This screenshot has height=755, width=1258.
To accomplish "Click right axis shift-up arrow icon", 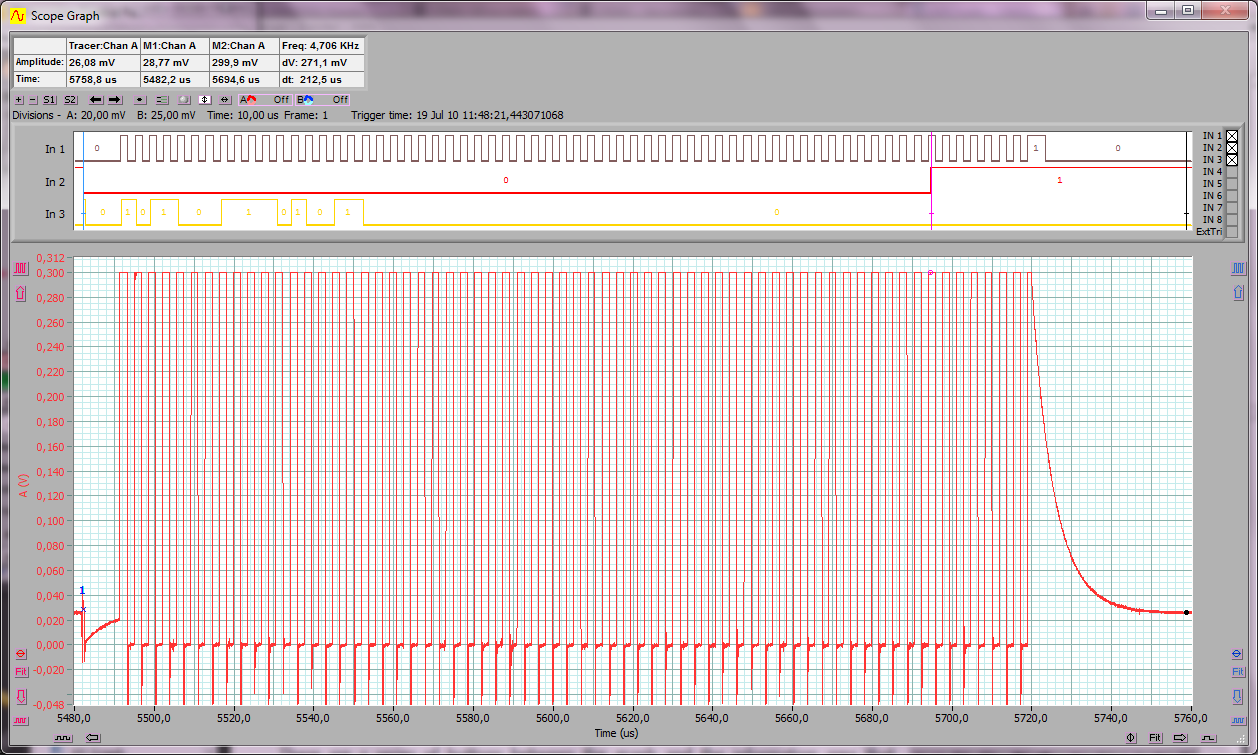I will pos(1239,293).
